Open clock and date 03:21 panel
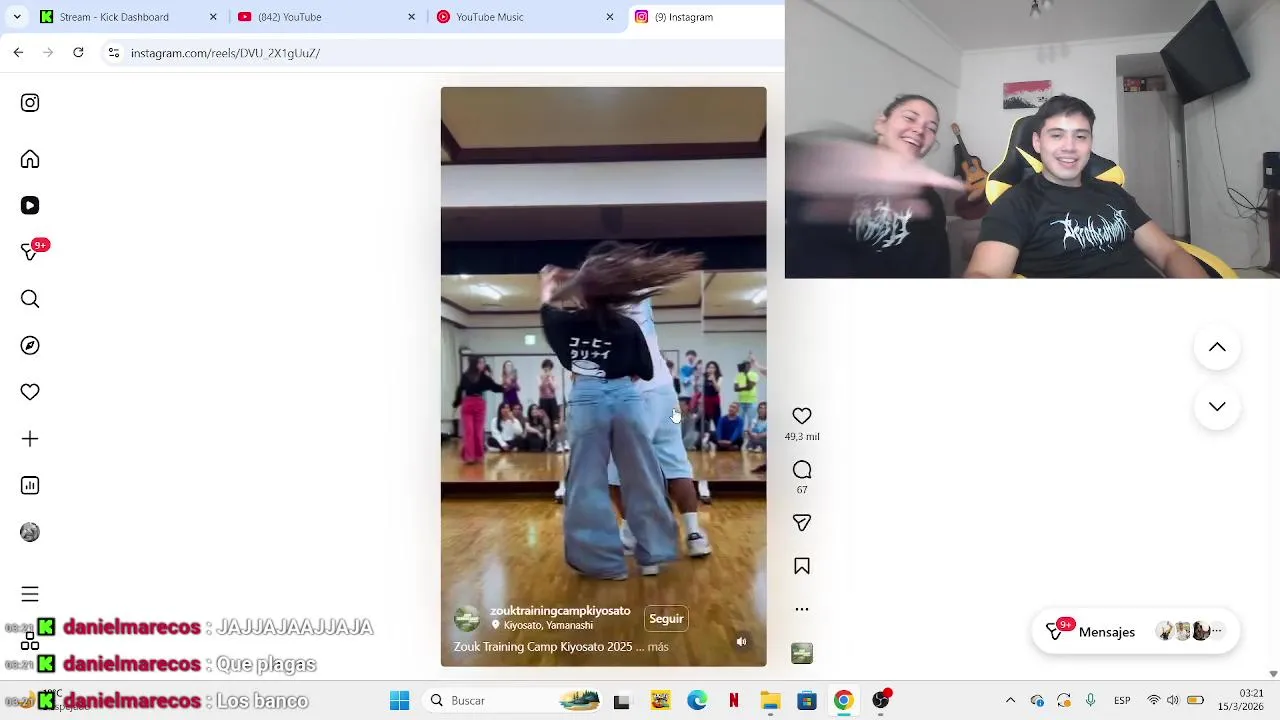Viewport: 1280px width, 720px height. point(1240,701)
